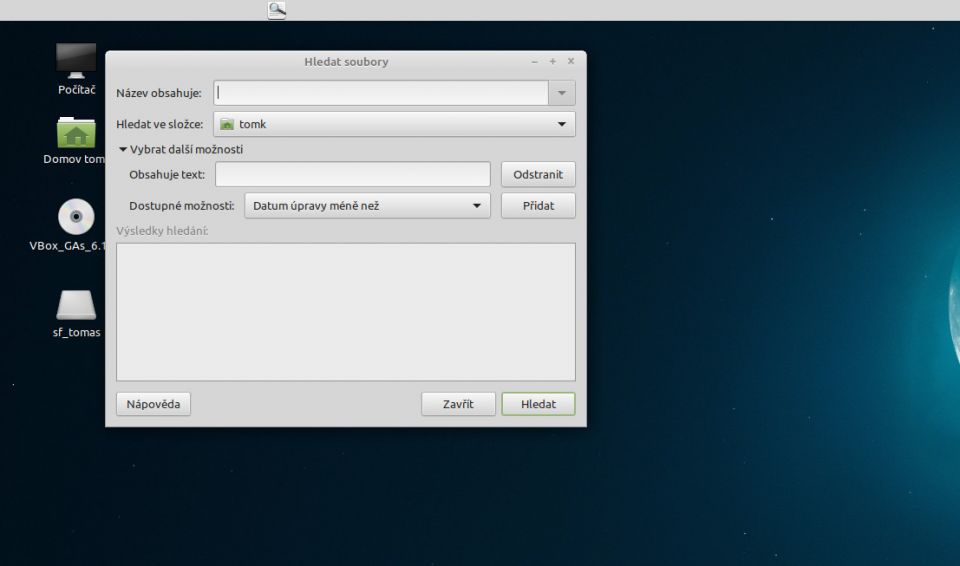Click the home folder icon beside tomk
This screenshot has height=566, width=960.
pos(227,124)
